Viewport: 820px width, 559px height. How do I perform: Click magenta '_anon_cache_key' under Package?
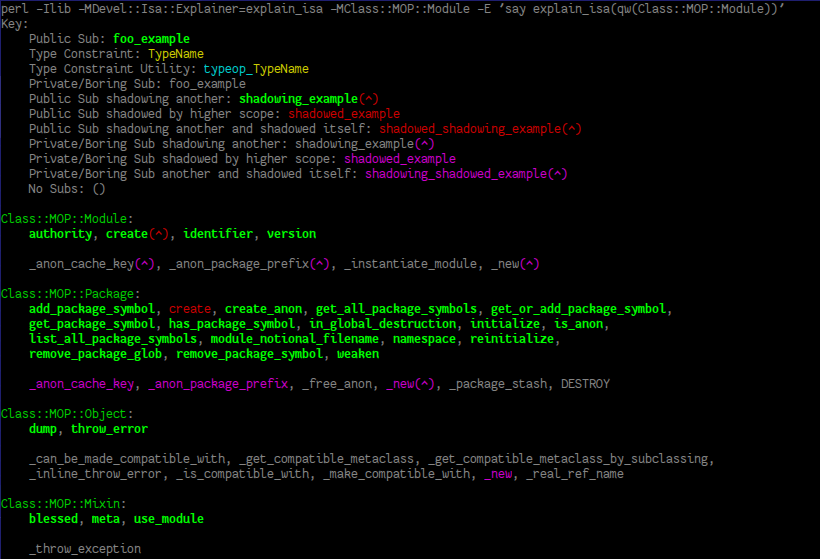pos(82,384)
